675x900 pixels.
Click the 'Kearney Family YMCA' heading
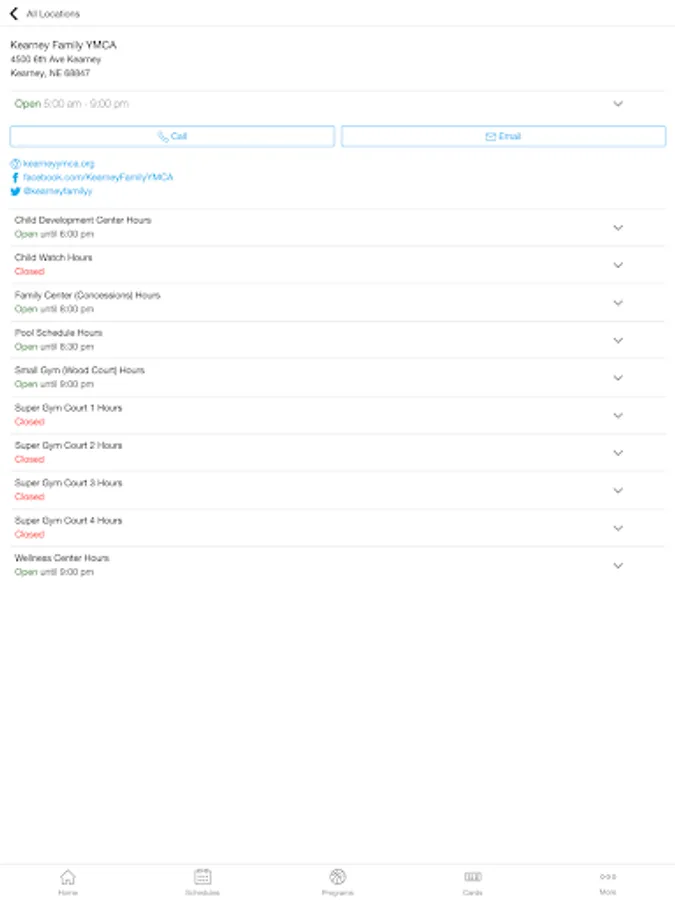(x=63, y=45)
